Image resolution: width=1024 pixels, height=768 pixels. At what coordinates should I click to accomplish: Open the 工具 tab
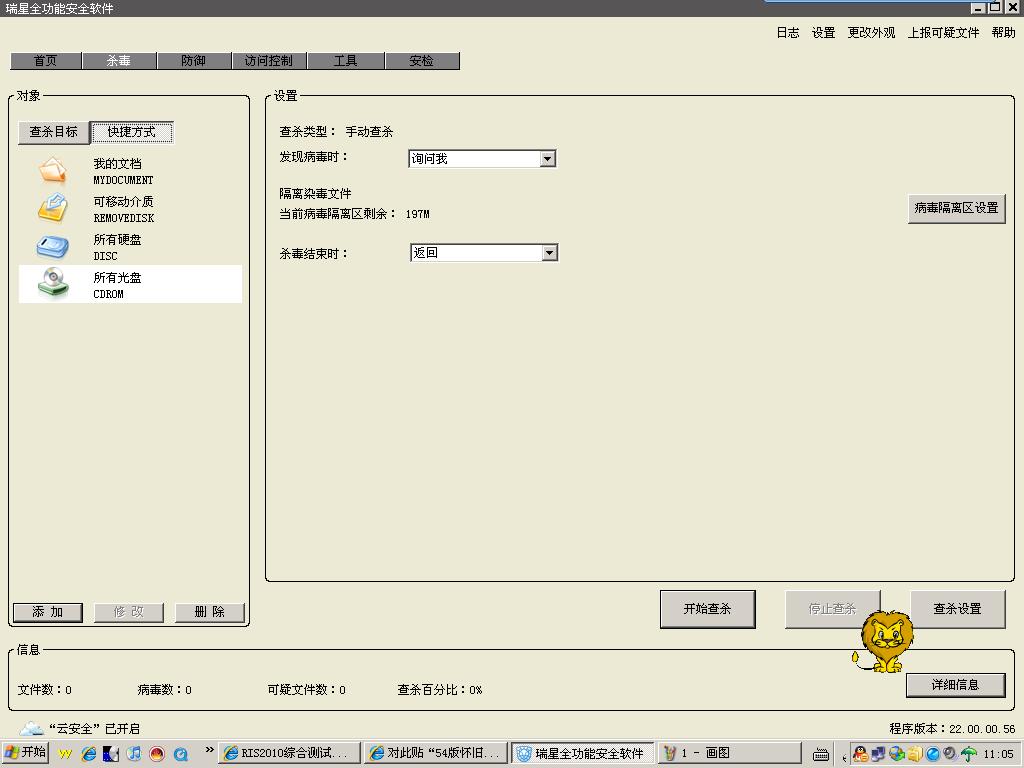[x=345, y=61]
